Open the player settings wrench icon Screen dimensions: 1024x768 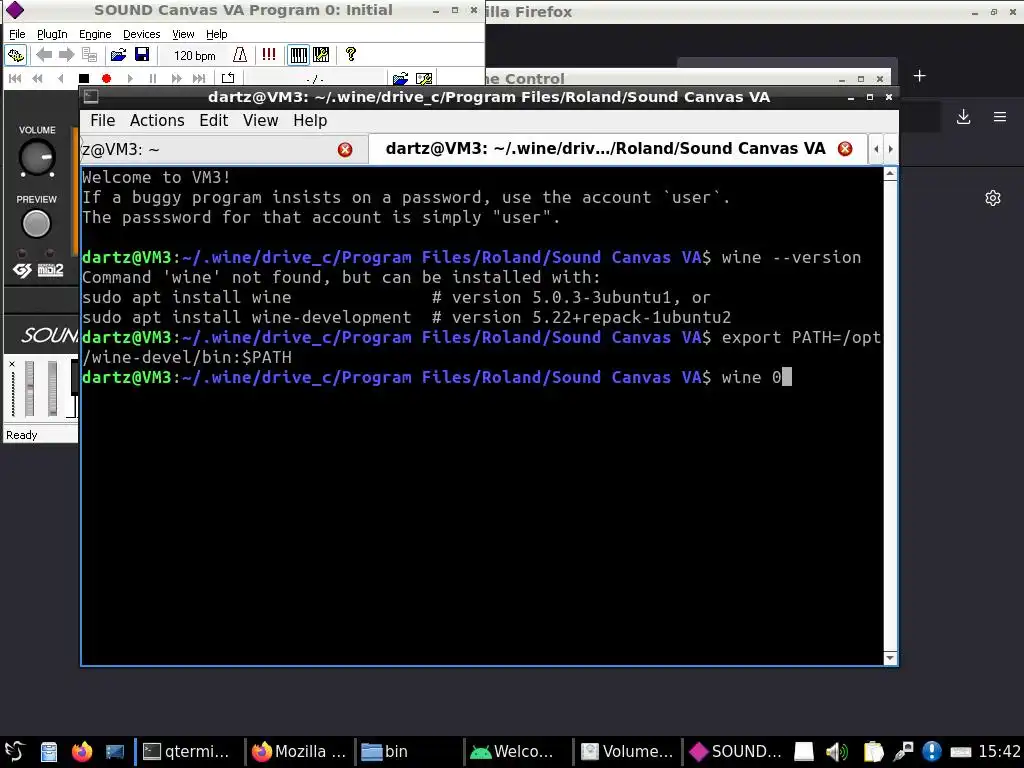point(424,79)
